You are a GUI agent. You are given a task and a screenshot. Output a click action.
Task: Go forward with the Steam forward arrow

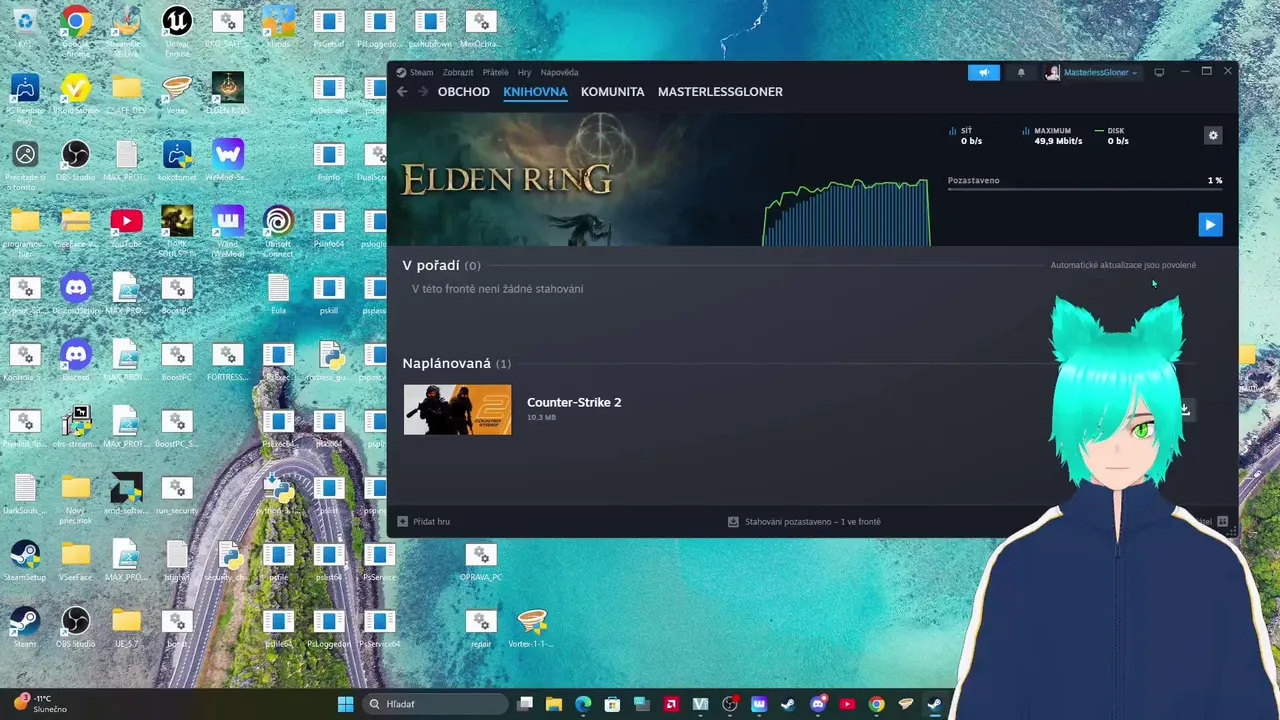423,92
